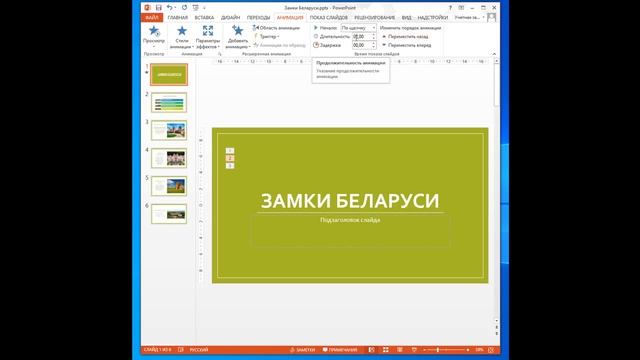The height and width of the screenshot is (360, 640).
Task: Select slide 4 thumbnail
Action: (x=169, y=158)
